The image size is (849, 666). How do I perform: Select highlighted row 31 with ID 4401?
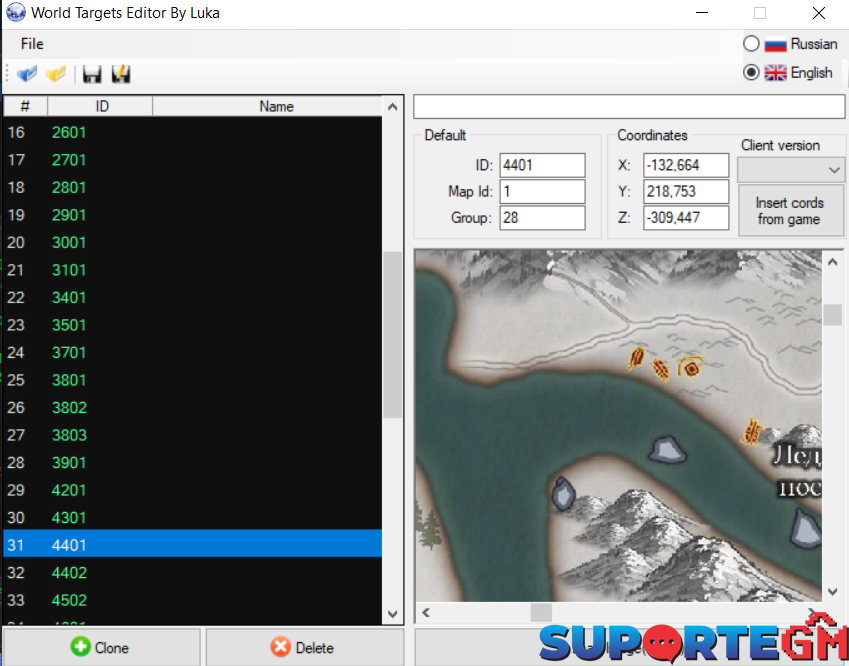193,544
